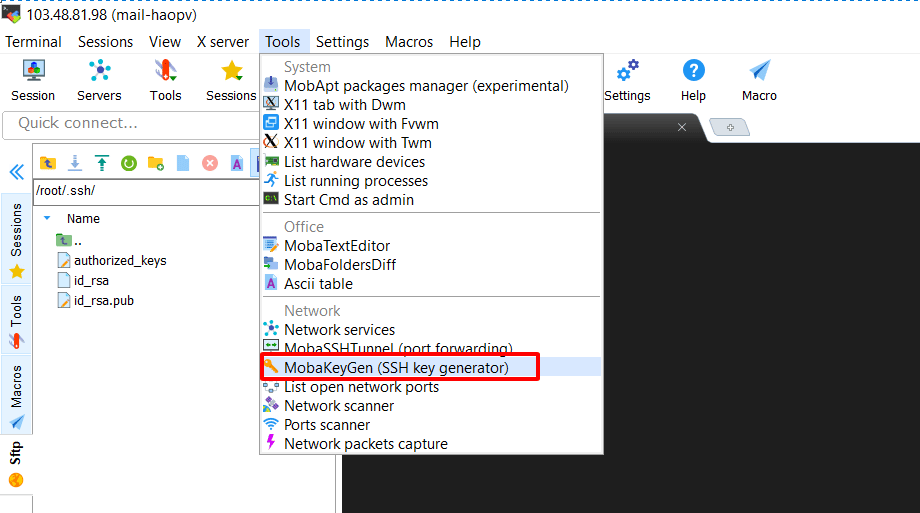
Task: Open the Help toolbar icon
Action: (x=693, y=80)
